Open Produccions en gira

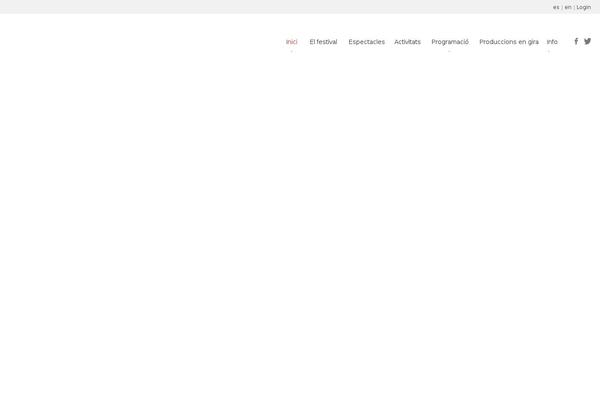tap(509, 42)
